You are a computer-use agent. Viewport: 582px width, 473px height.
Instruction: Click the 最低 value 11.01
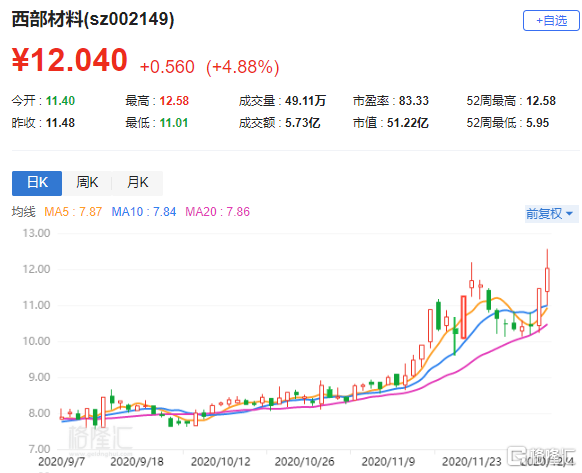[x=174, y=123]
